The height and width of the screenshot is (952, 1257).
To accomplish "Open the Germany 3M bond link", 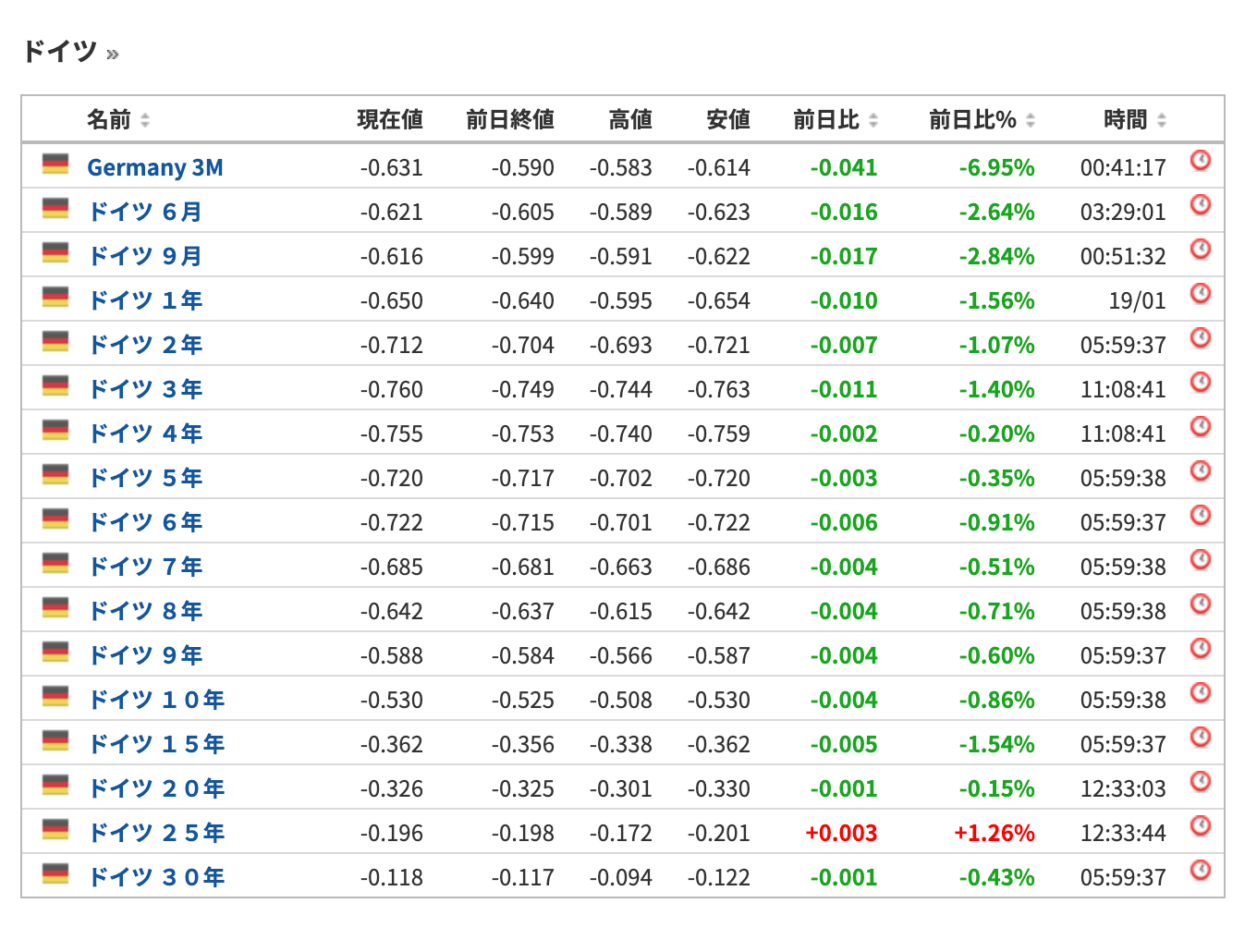I will (x=155, y=167).
